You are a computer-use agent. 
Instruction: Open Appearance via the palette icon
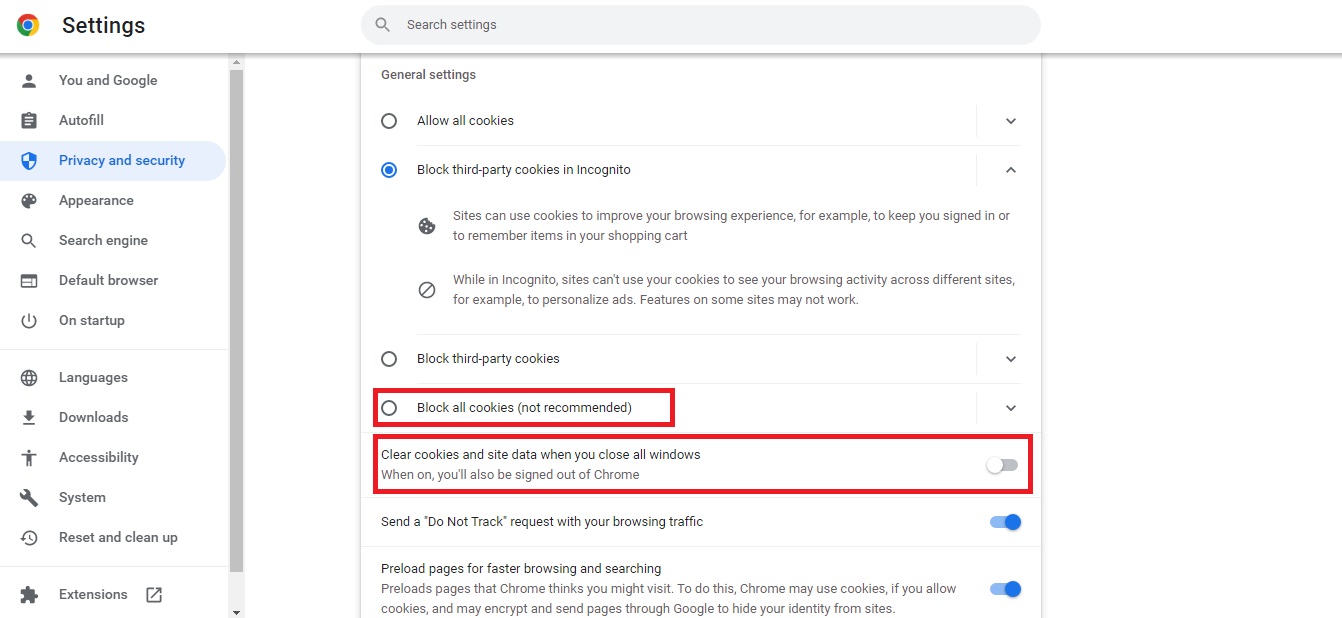coord(31,200)
